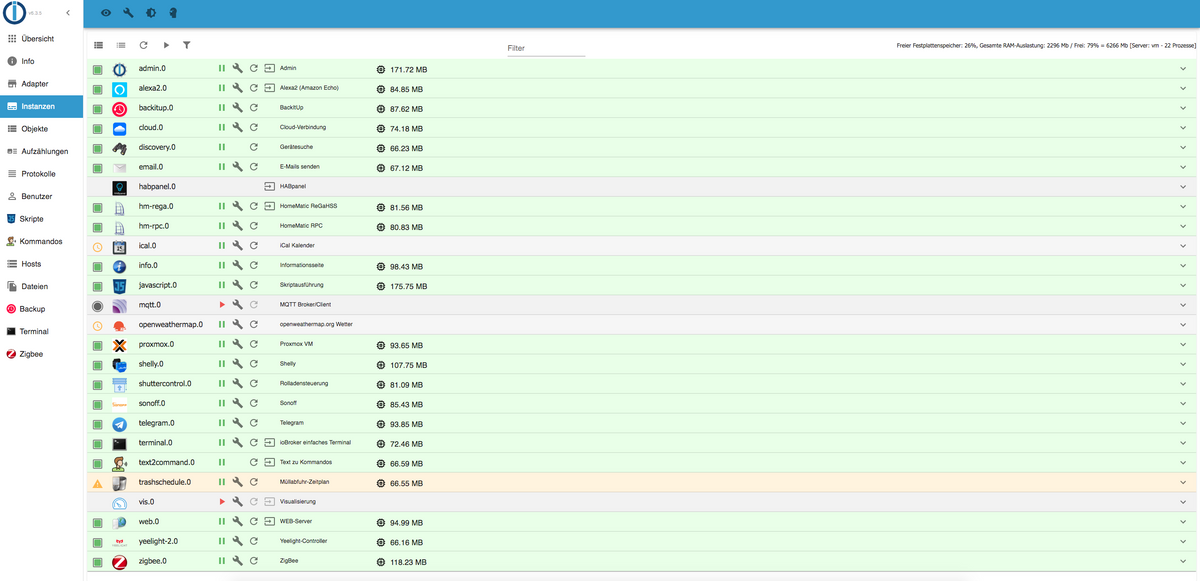Select Skripte in the sidebar
The width and height of the screenshot is (1200, 581).
[x=42, y=219]
